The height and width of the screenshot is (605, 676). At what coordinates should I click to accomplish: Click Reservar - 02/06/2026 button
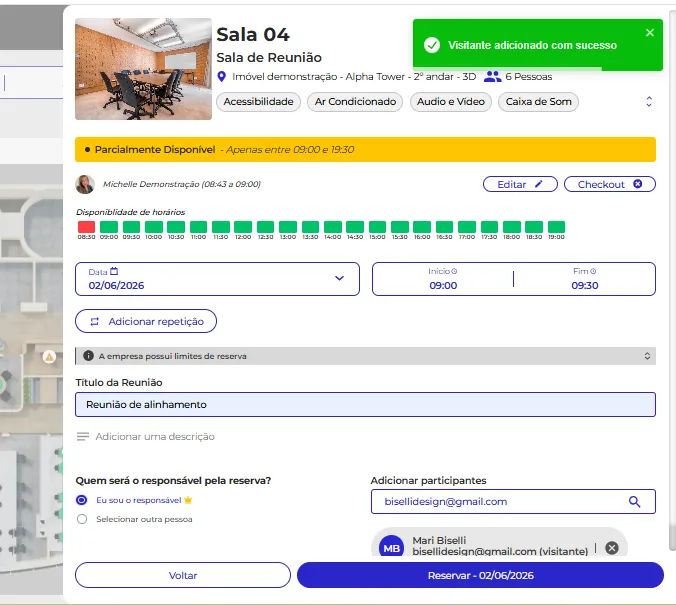click(480, 575)
